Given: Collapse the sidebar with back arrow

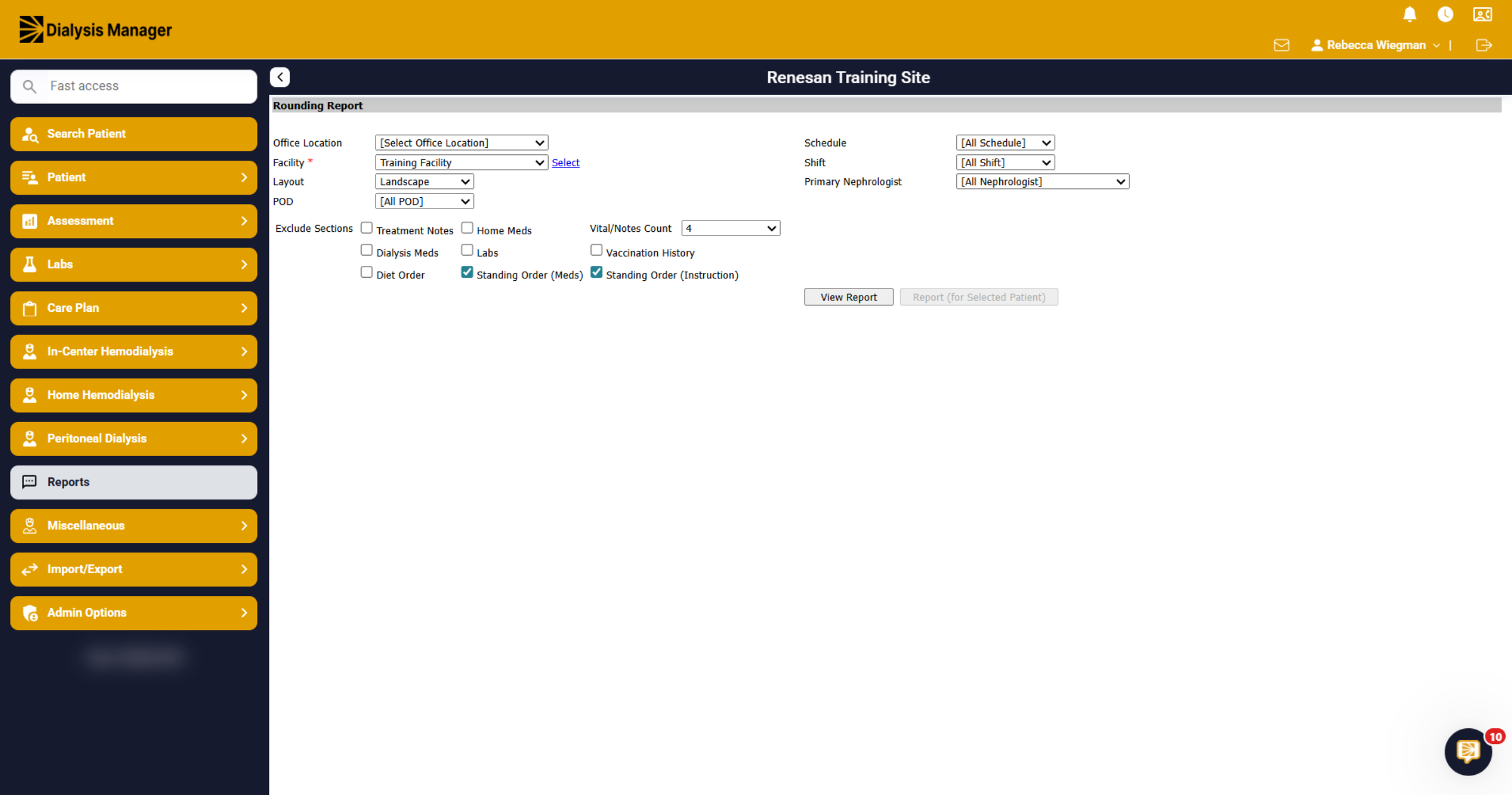Looking at the screenshot, I should [x=280, y=77].
